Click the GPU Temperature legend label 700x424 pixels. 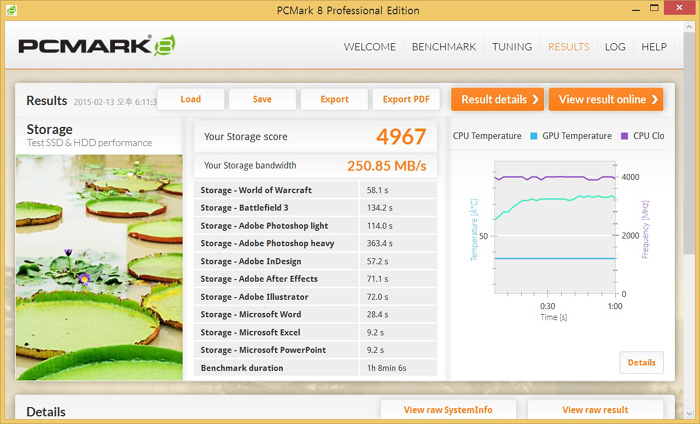point(577,136)
